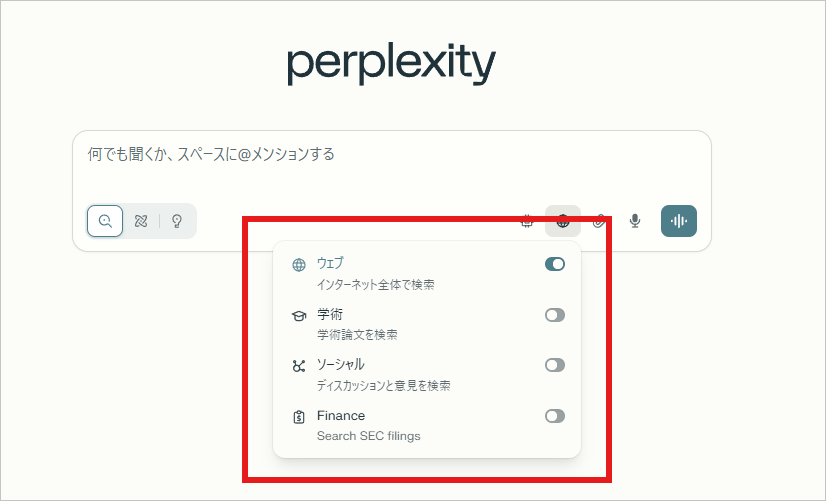Select the Search mode magnifier icon
Screen dimensions: 826x501
click(105, 221)
